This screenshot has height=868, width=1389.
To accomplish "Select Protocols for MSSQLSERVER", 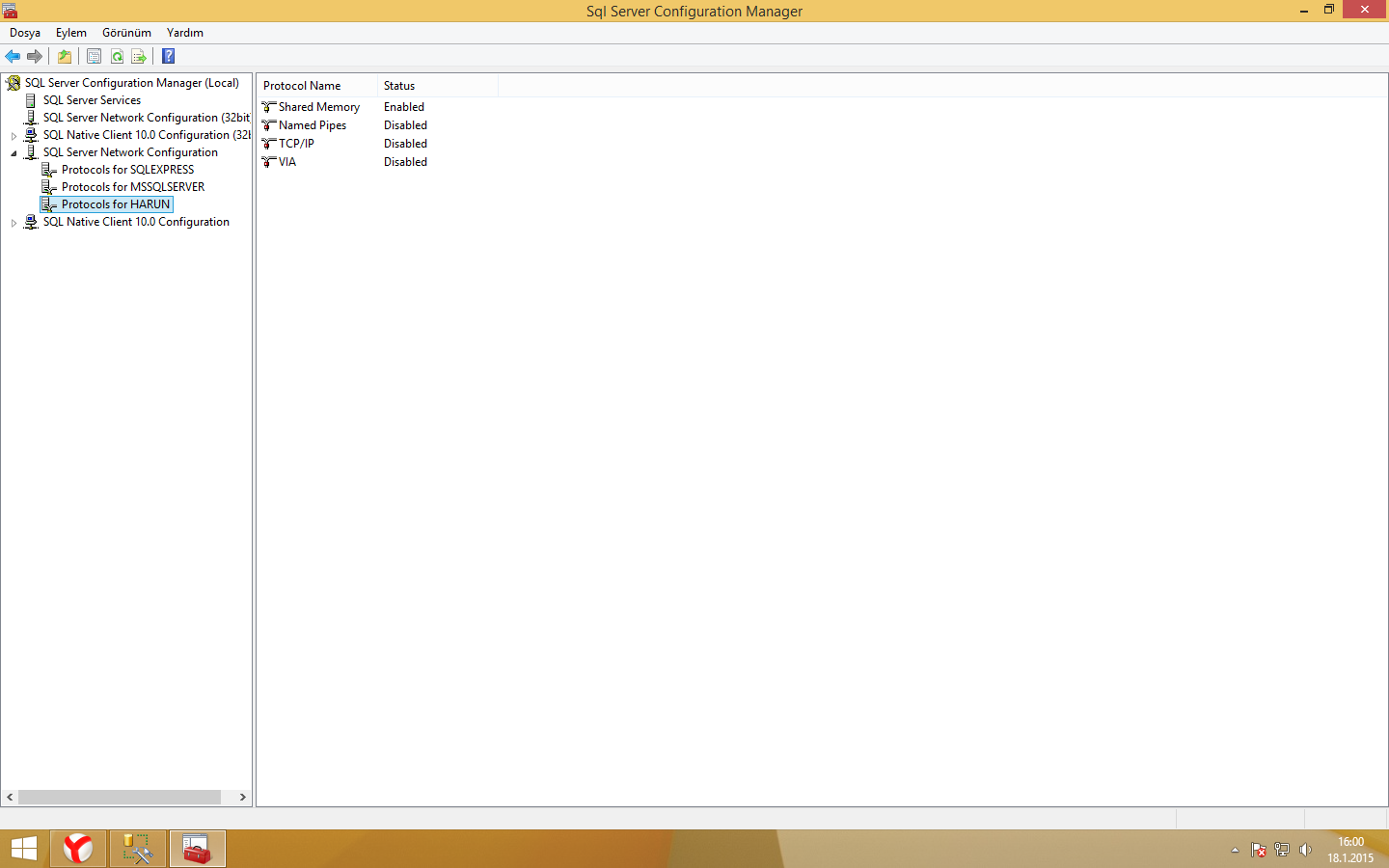I will 133,187.
